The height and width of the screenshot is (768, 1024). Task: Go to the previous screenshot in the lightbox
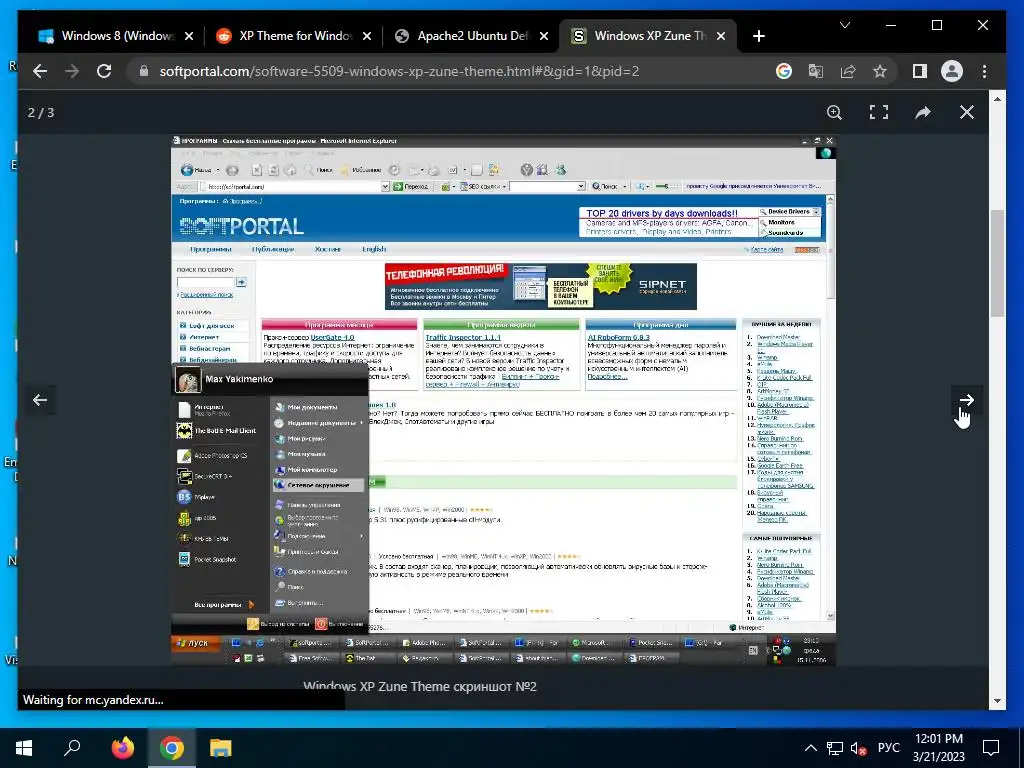(x=40, y=400)
